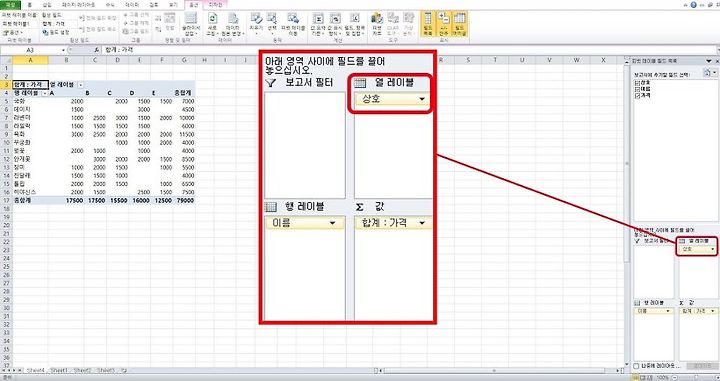Select column B header

click(x=66, y=60)
